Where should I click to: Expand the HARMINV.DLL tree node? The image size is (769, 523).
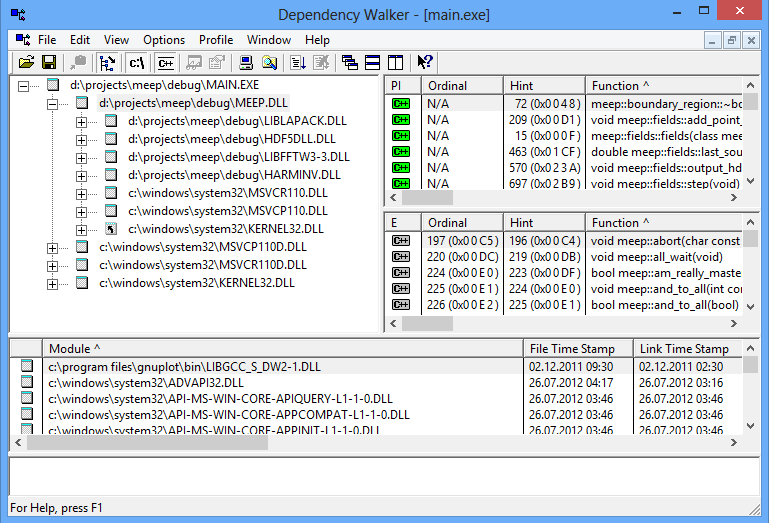click(x=82, y=175)
